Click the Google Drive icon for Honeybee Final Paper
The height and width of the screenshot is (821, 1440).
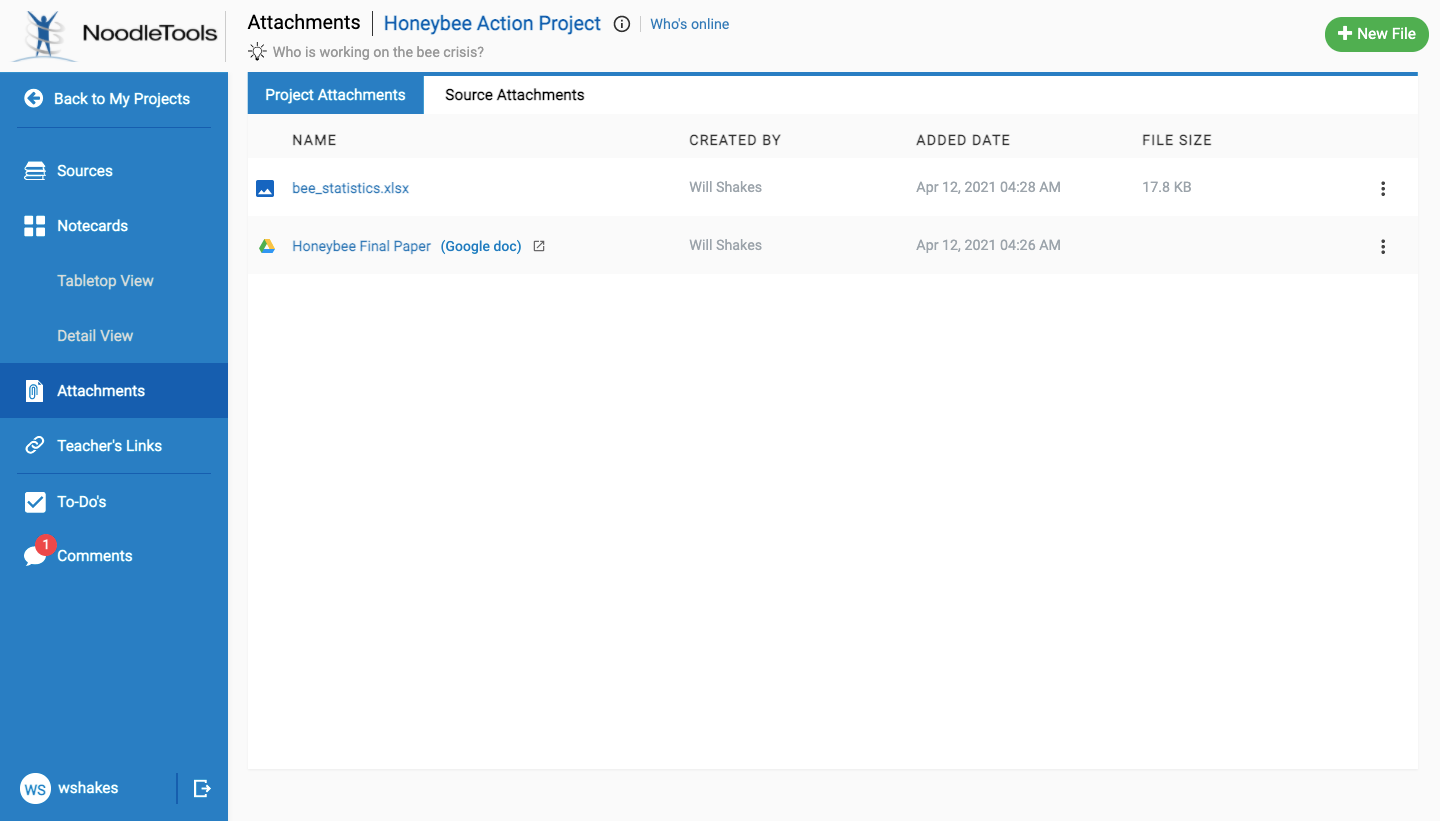click(267, 246)
